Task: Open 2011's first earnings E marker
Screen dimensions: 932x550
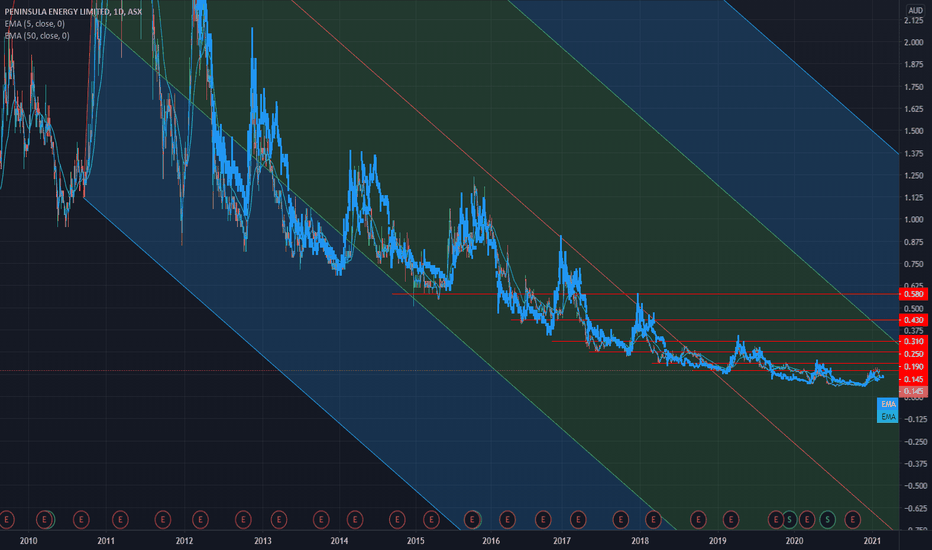Action: click(x=120, y=520)
